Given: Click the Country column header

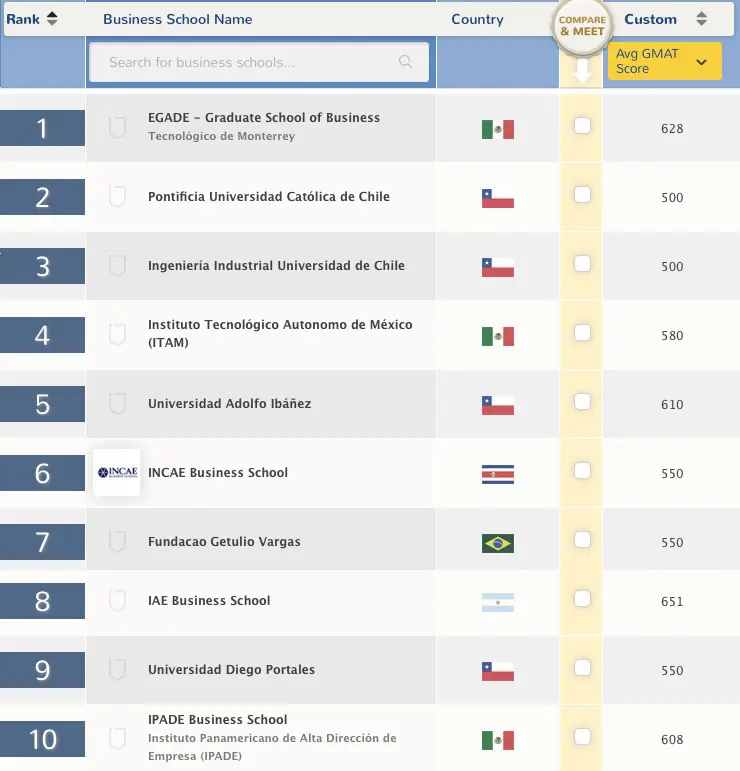Looking at the screenshot, I should [x=477, y=19].
